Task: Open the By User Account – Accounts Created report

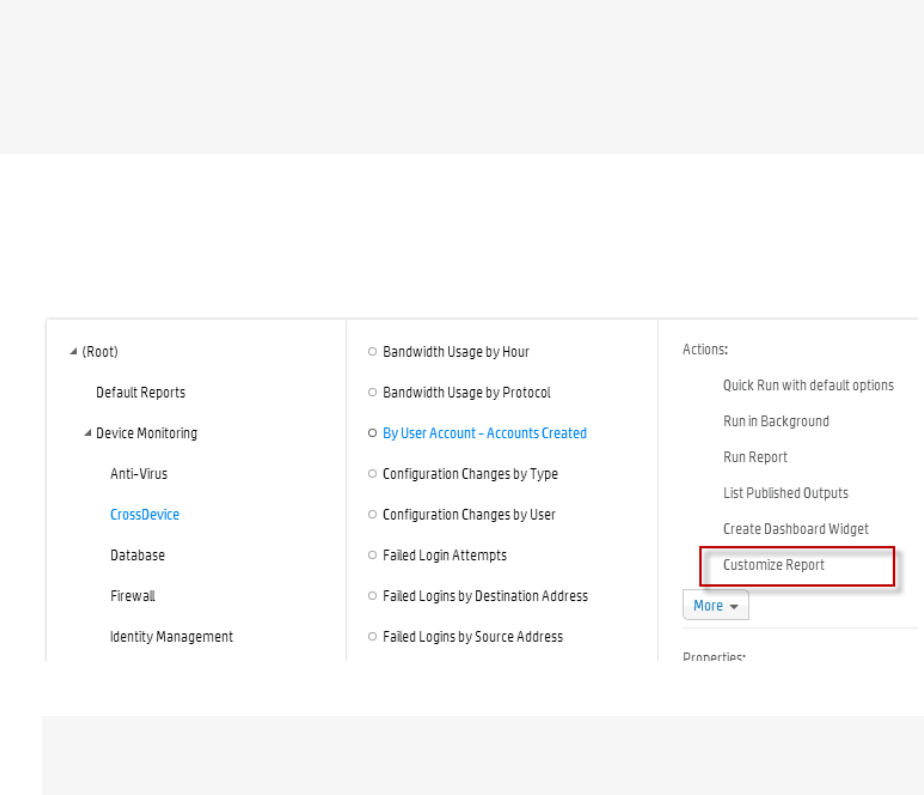Action: [485, 433]
